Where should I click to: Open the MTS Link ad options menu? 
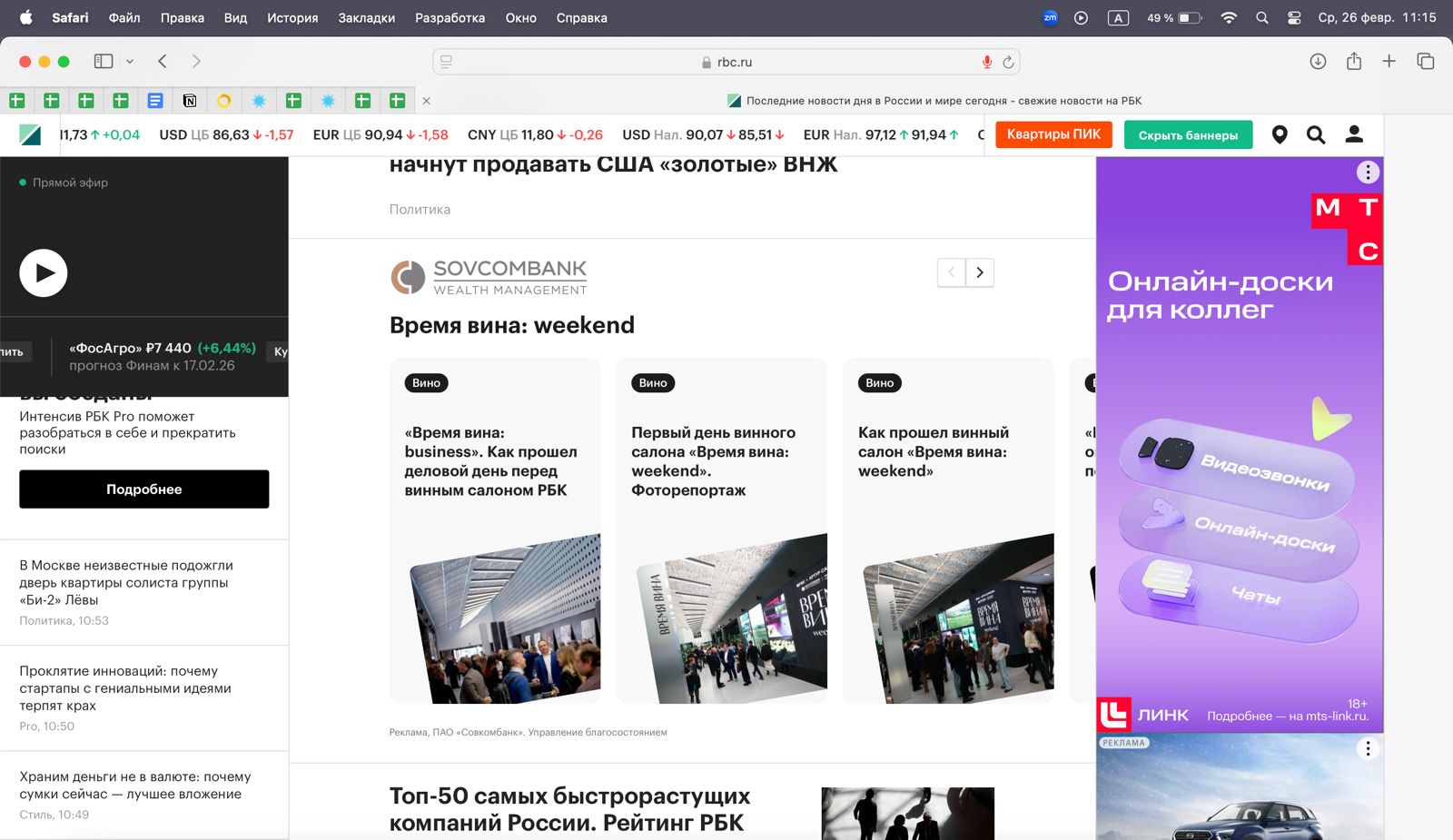(1368, 173)
